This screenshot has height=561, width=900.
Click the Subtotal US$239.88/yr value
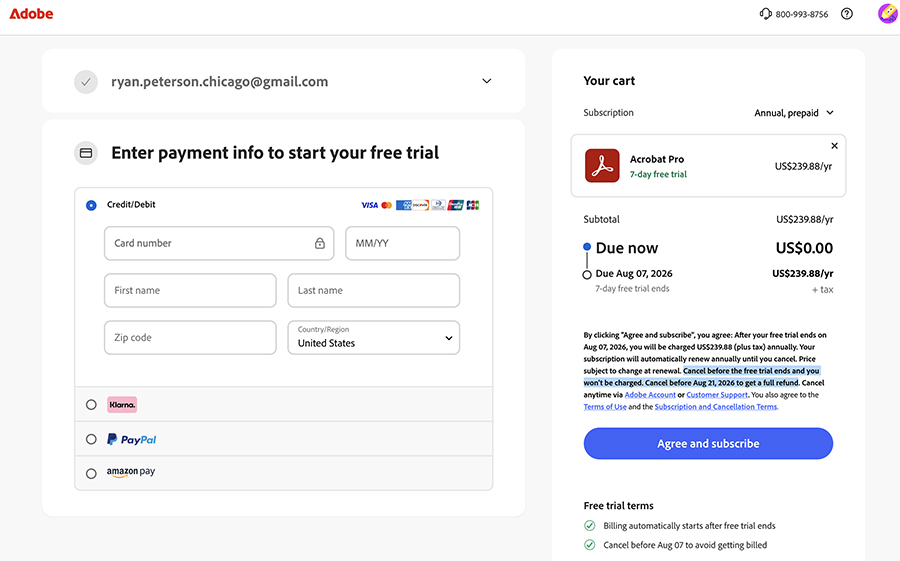coord(805,219)
